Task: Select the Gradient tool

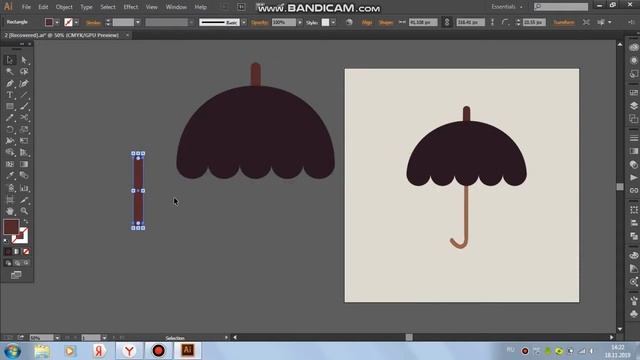Action: tap(24, 164)
